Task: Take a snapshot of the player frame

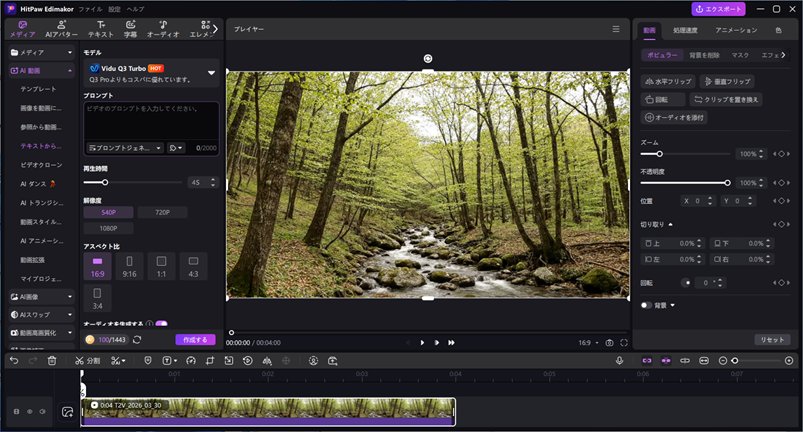Action: (x=609, y=342)
